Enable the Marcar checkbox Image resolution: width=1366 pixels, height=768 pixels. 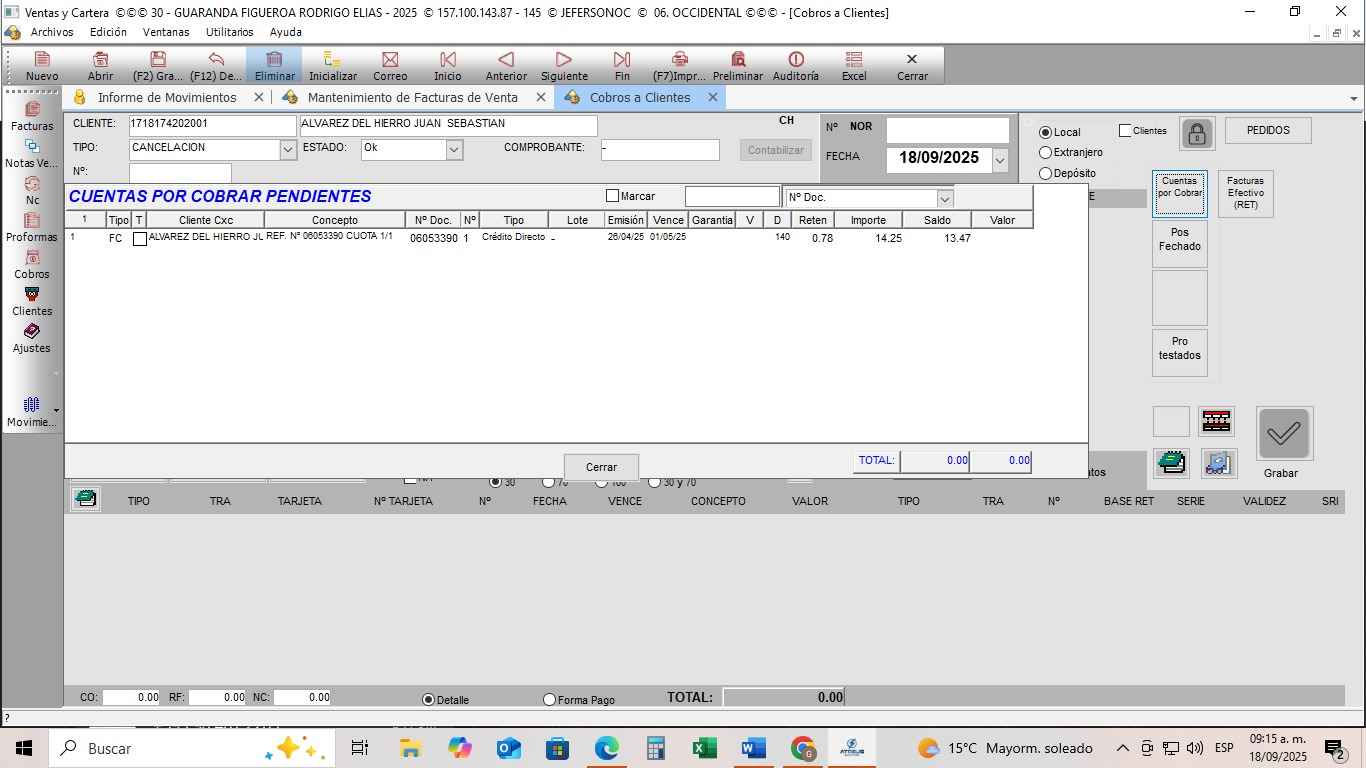(613, 196)
